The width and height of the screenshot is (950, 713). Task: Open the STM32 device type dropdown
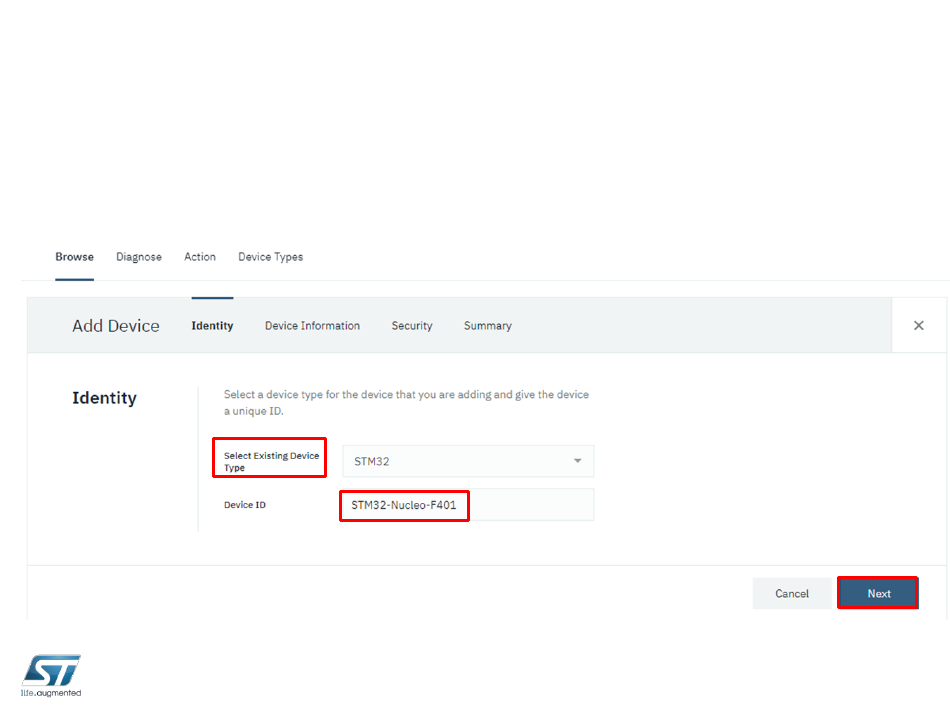point(468,462)
